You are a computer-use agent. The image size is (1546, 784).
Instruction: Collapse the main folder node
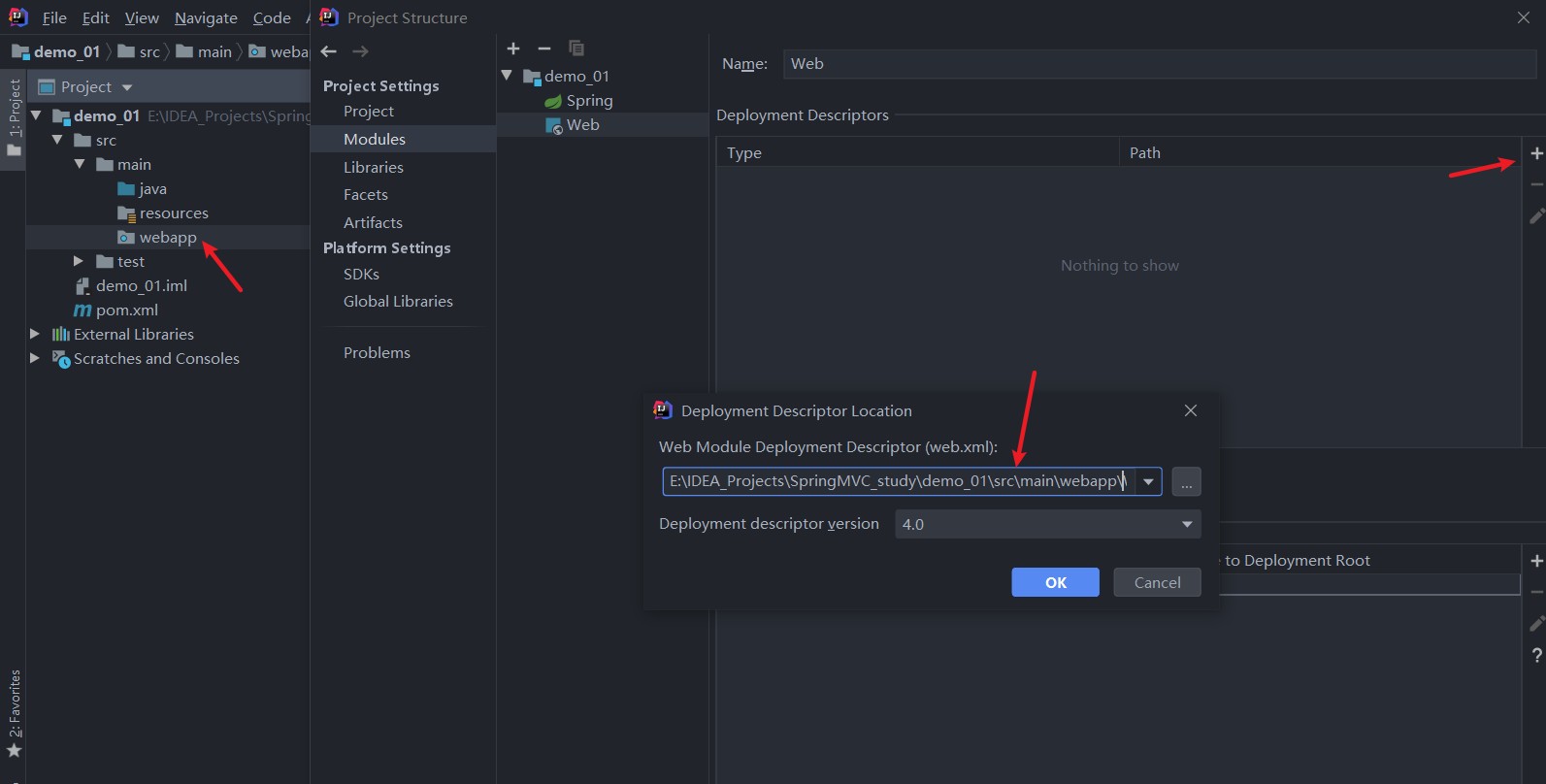80,164
